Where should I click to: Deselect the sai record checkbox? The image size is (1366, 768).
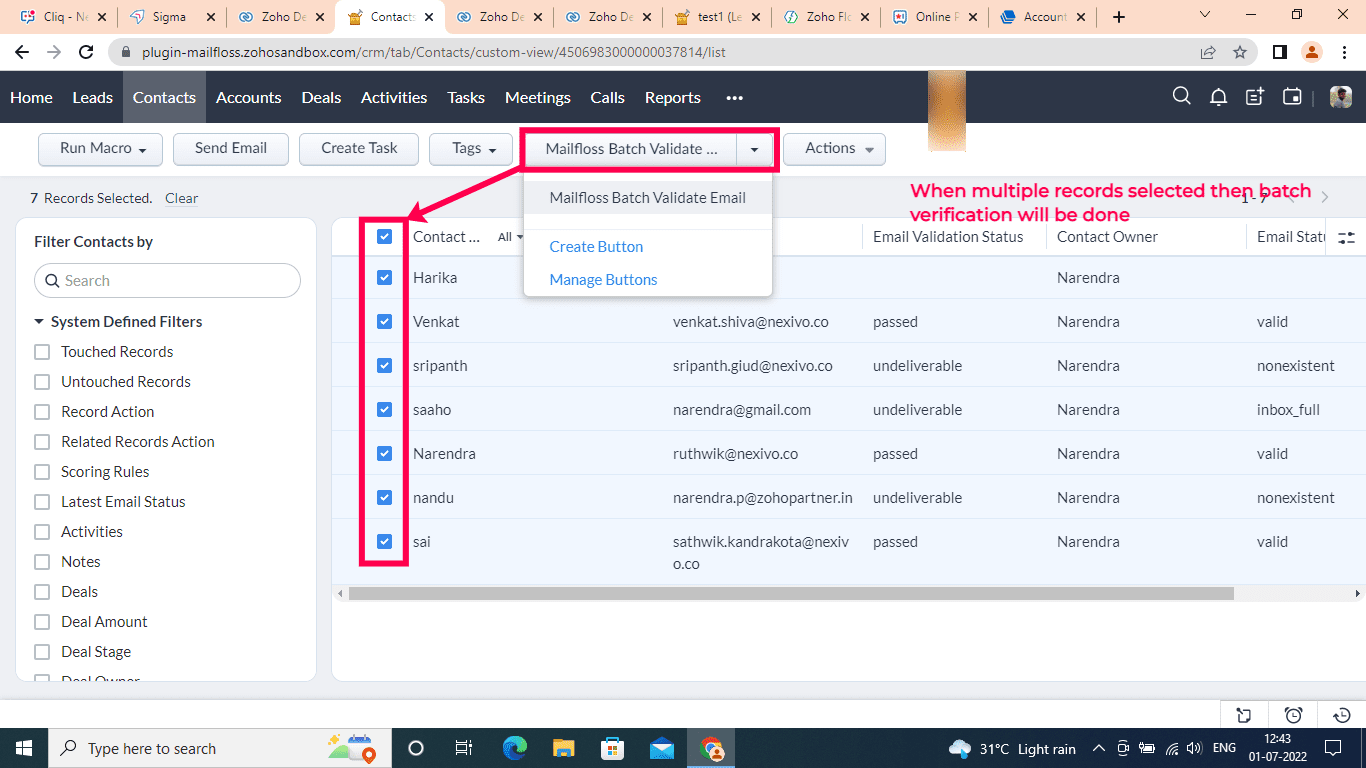tap(385, 541)
